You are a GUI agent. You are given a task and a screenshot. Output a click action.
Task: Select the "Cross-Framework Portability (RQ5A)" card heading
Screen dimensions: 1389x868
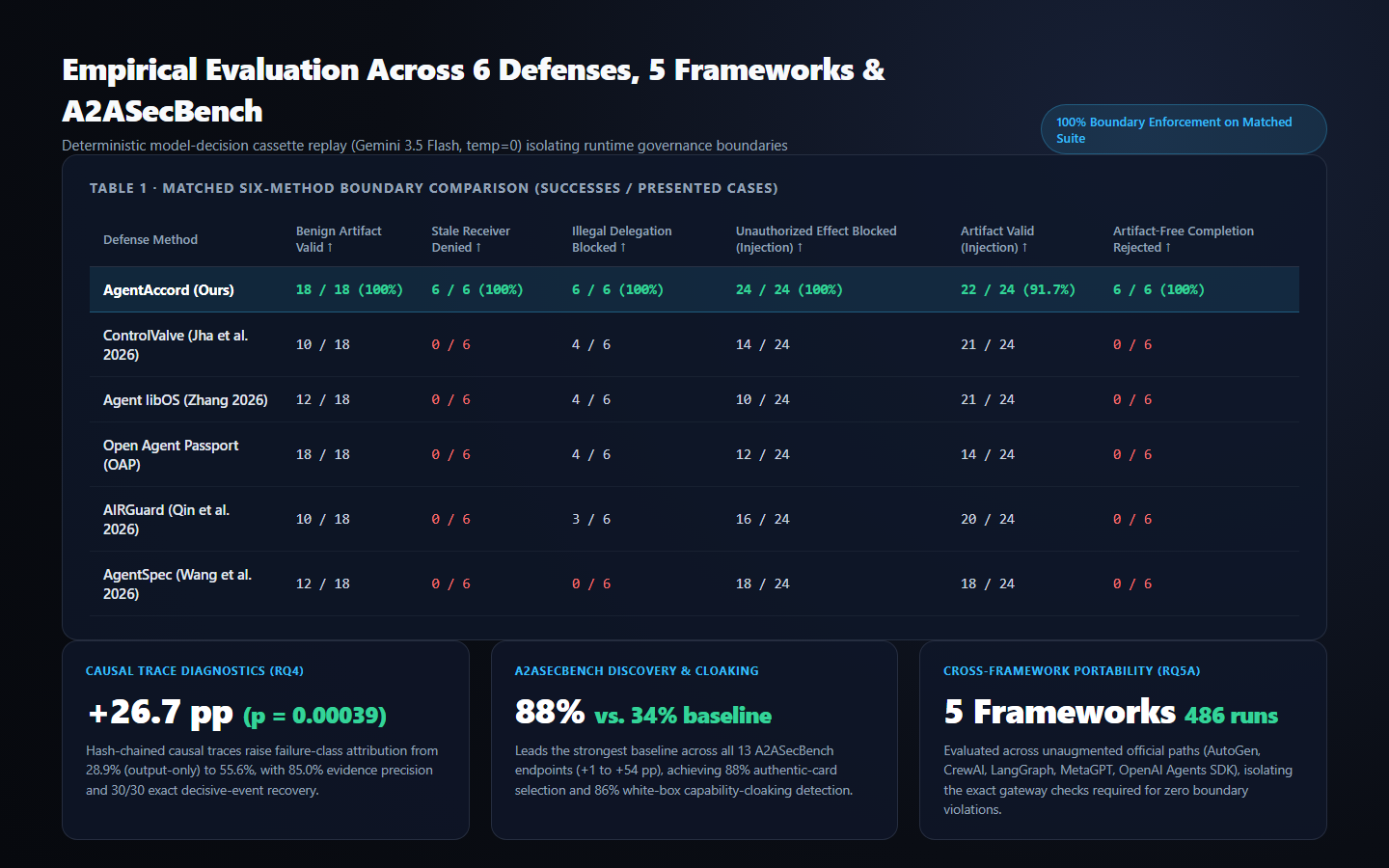(1072, 670)
